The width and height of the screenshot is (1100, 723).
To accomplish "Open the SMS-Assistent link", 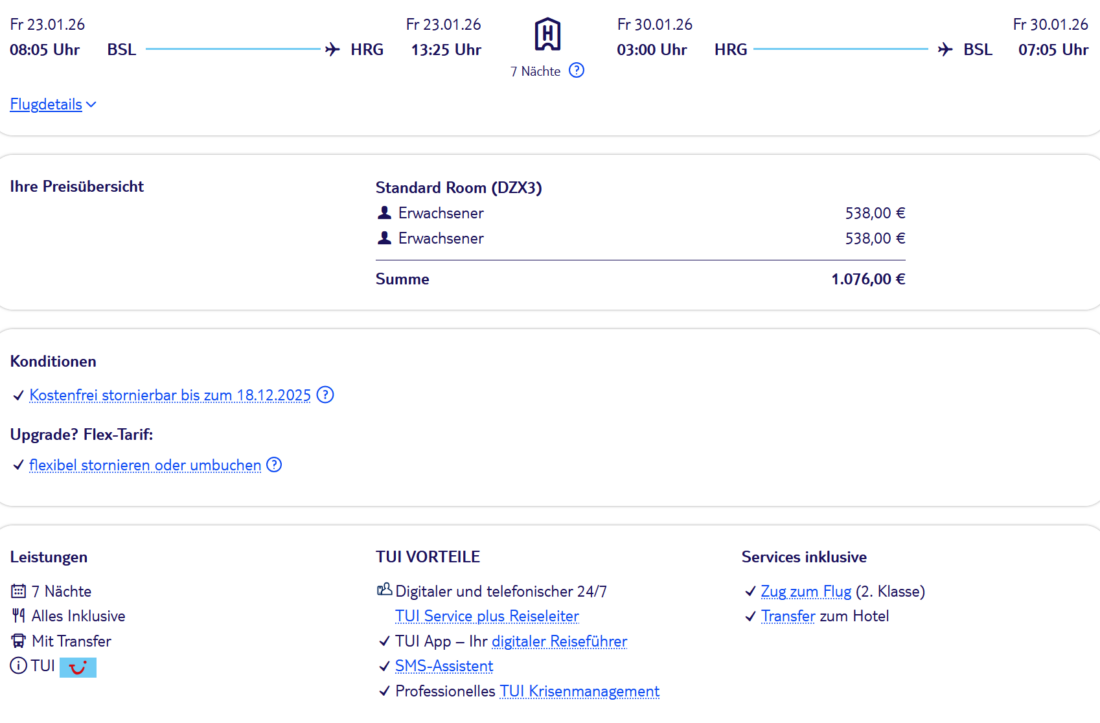I will pyautogui.click(x=444, y=666).
